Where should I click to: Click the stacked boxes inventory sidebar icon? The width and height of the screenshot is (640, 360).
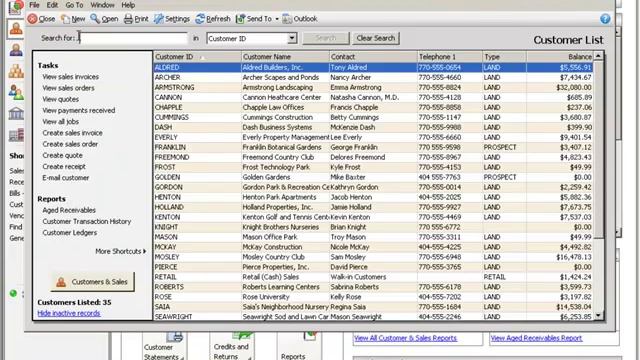click(16, 71)
